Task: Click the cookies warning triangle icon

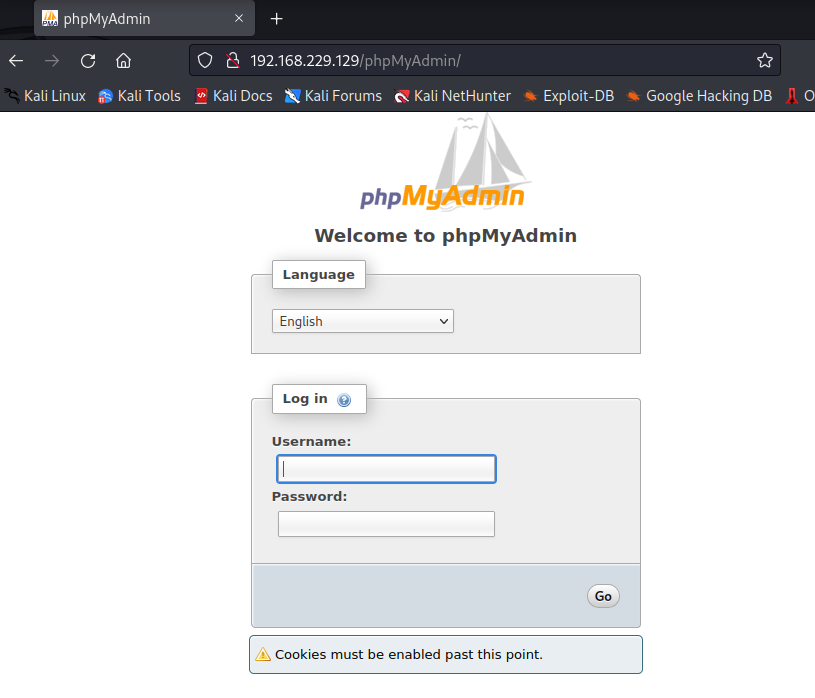Action: (263, 654)
